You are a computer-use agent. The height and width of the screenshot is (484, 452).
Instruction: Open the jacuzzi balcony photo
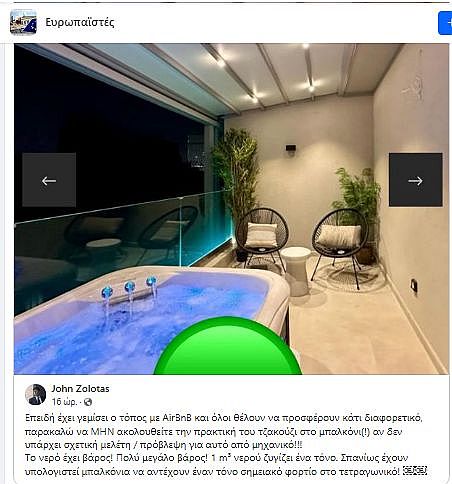231,209
